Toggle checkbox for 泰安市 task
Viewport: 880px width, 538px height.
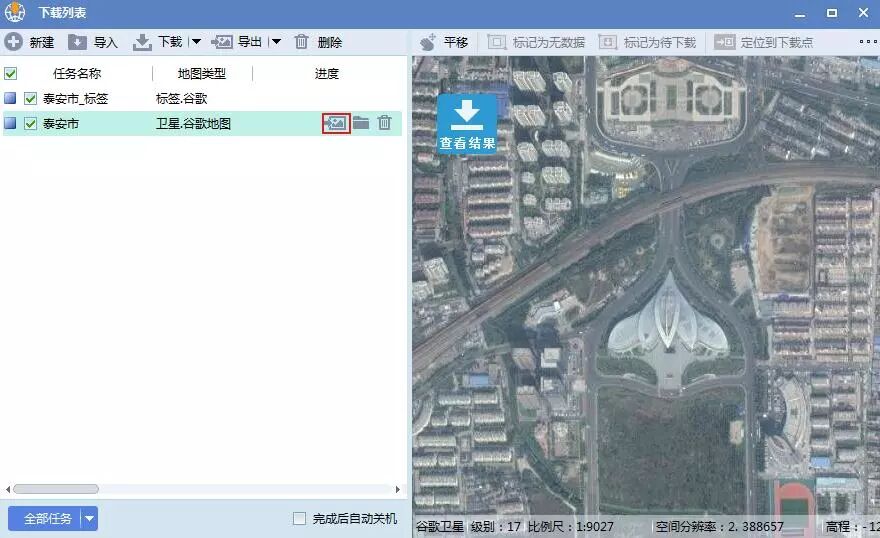tap(30, 123)
